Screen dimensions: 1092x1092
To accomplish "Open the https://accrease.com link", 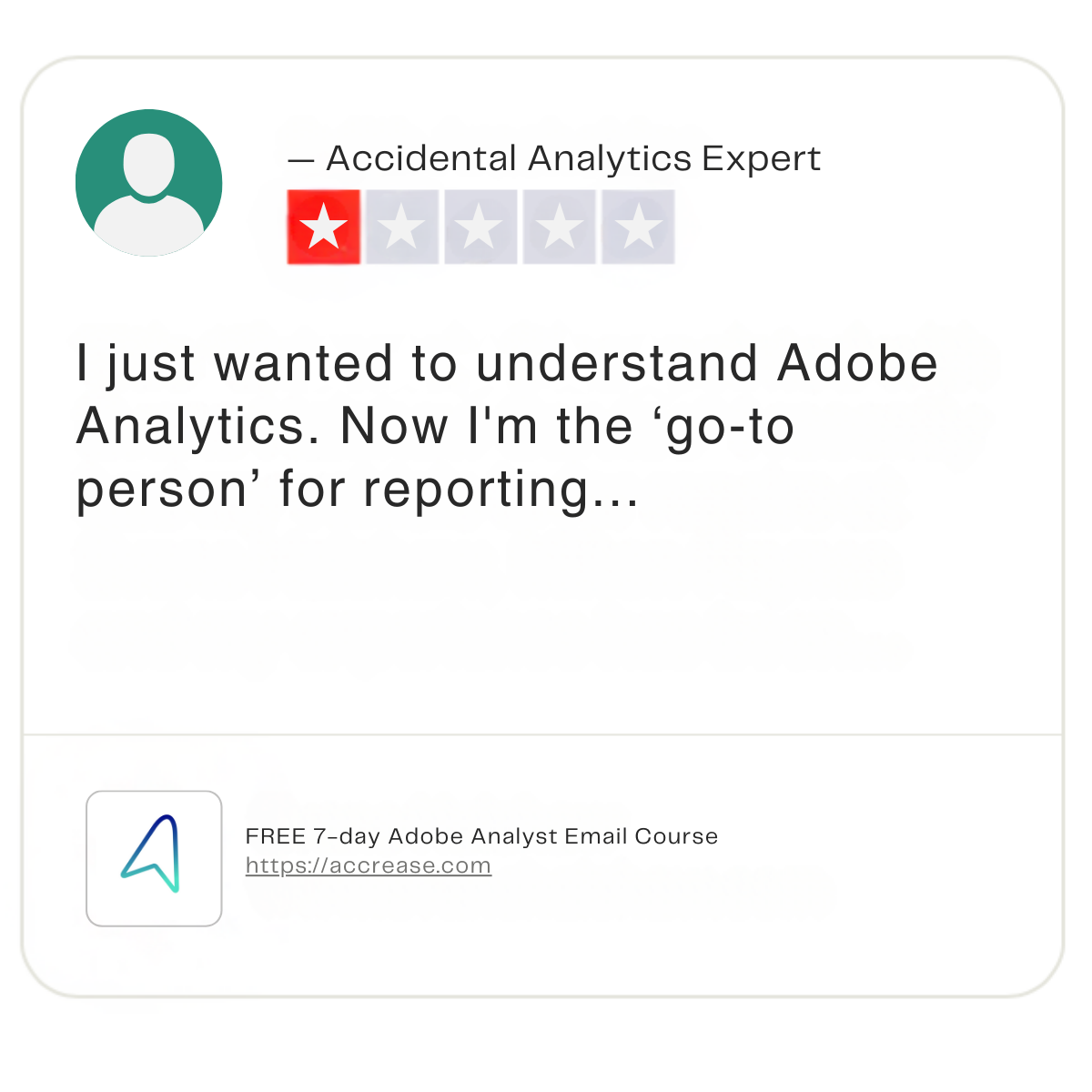I will tap(369, 865).
